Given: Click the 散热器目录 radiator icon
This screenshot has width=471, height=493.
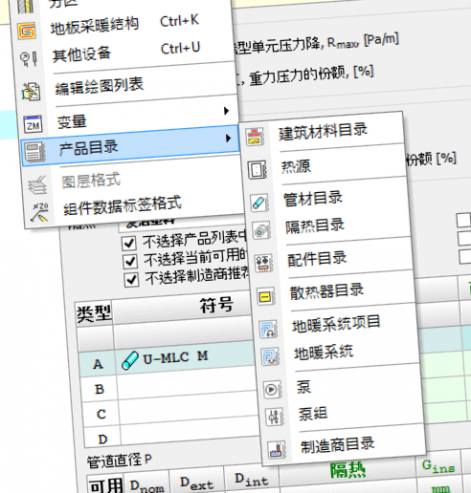Looking at the screenshot, I should pos(266,296).
